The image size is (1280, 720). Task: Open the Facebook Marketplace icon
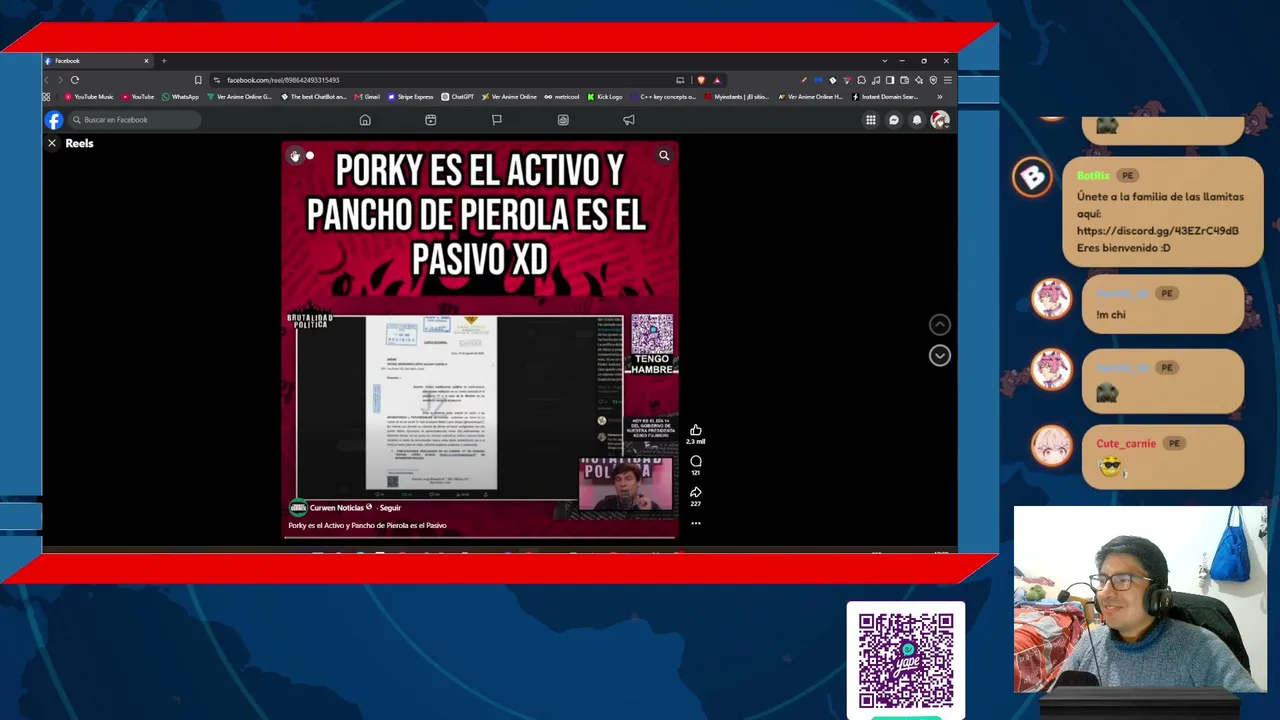563,120
